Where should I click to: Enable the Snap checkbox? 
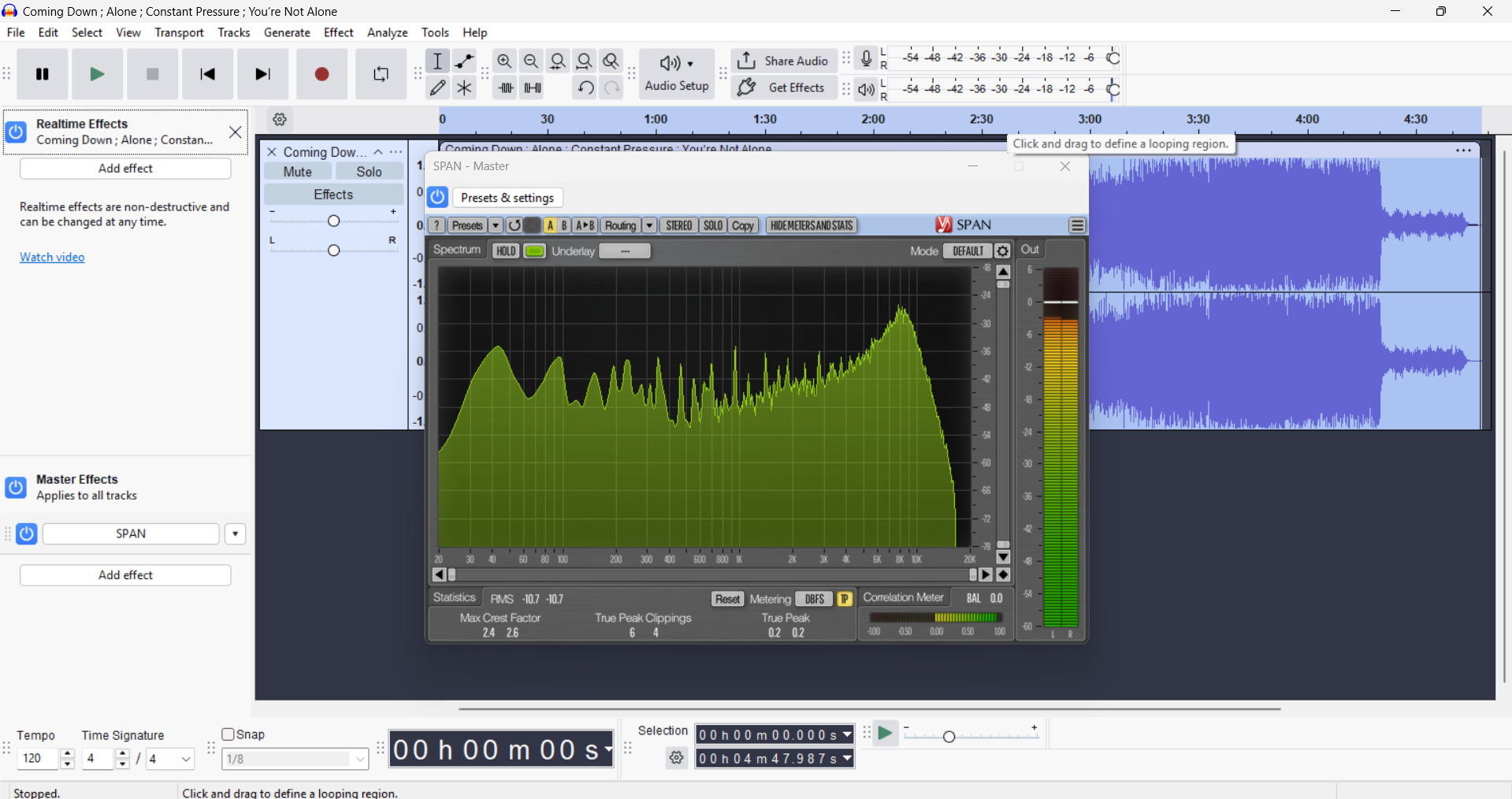(228, 734)
